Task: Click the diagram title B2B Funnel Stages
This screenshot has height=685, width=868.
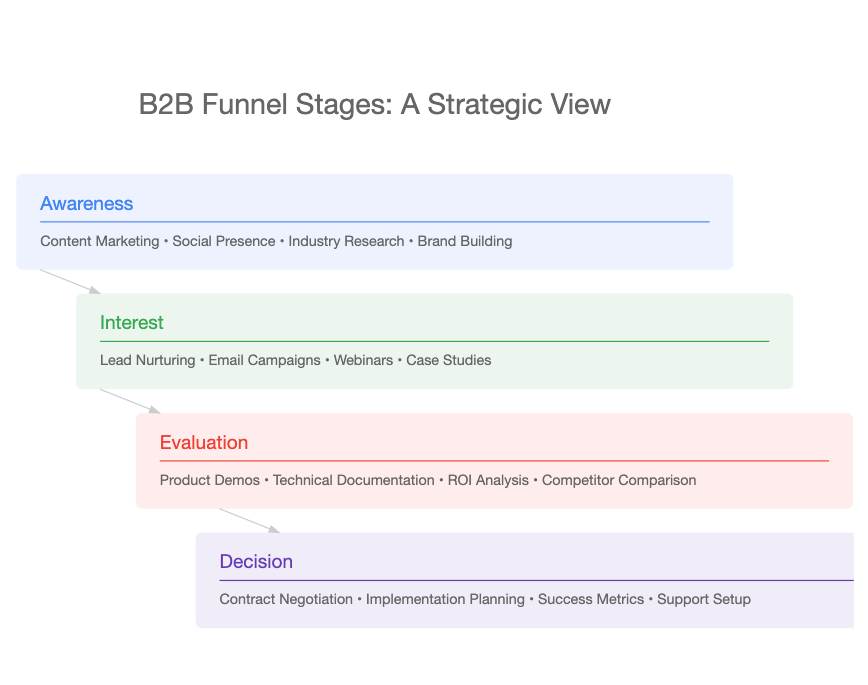Action: point(374,104)
